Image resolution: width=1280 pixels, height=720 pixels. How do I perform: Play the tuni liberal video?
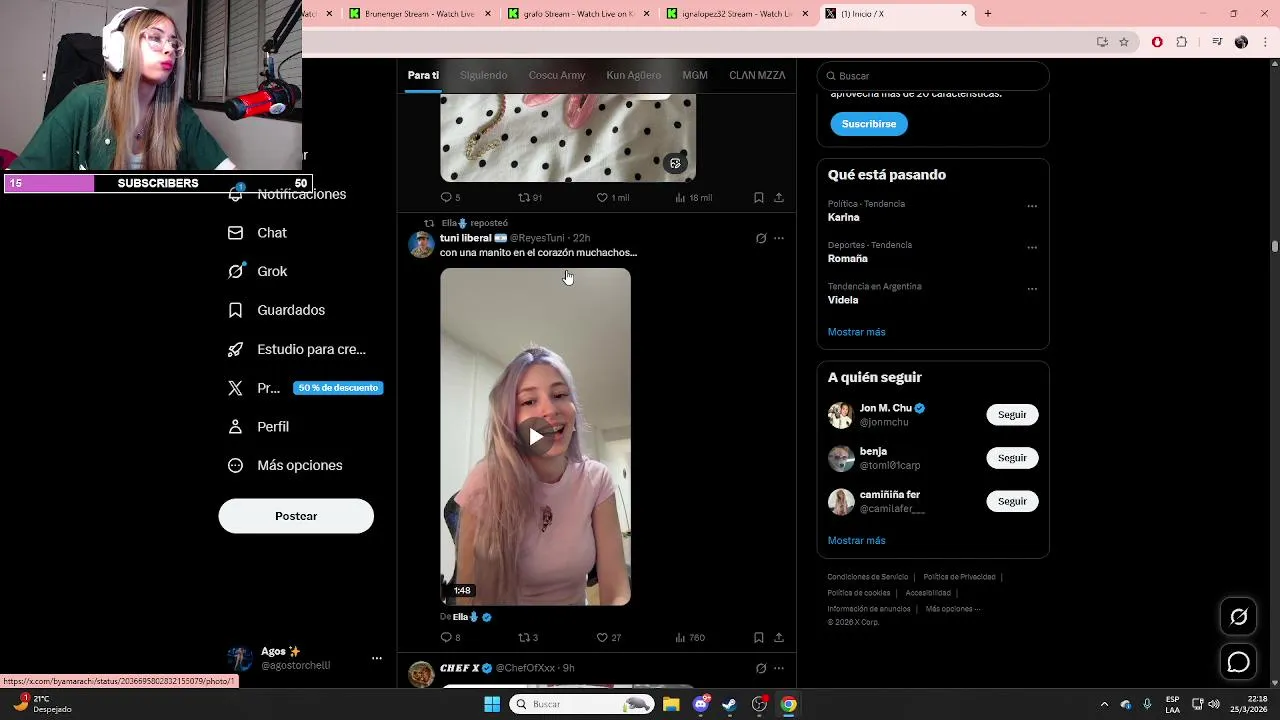click(x=536, y=437)
